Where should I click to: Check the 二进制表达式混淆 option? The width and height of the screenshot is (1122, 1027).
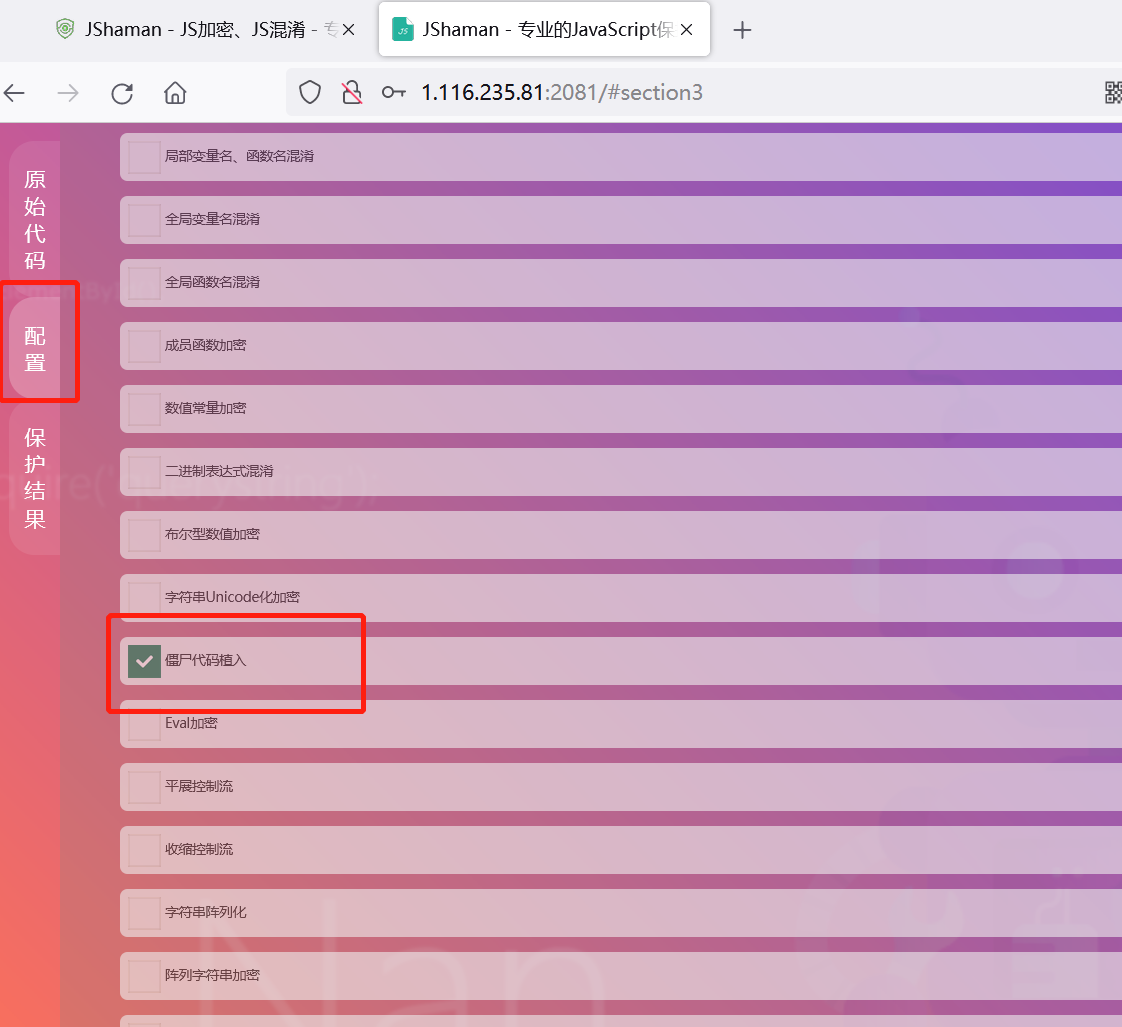[144, 472]
